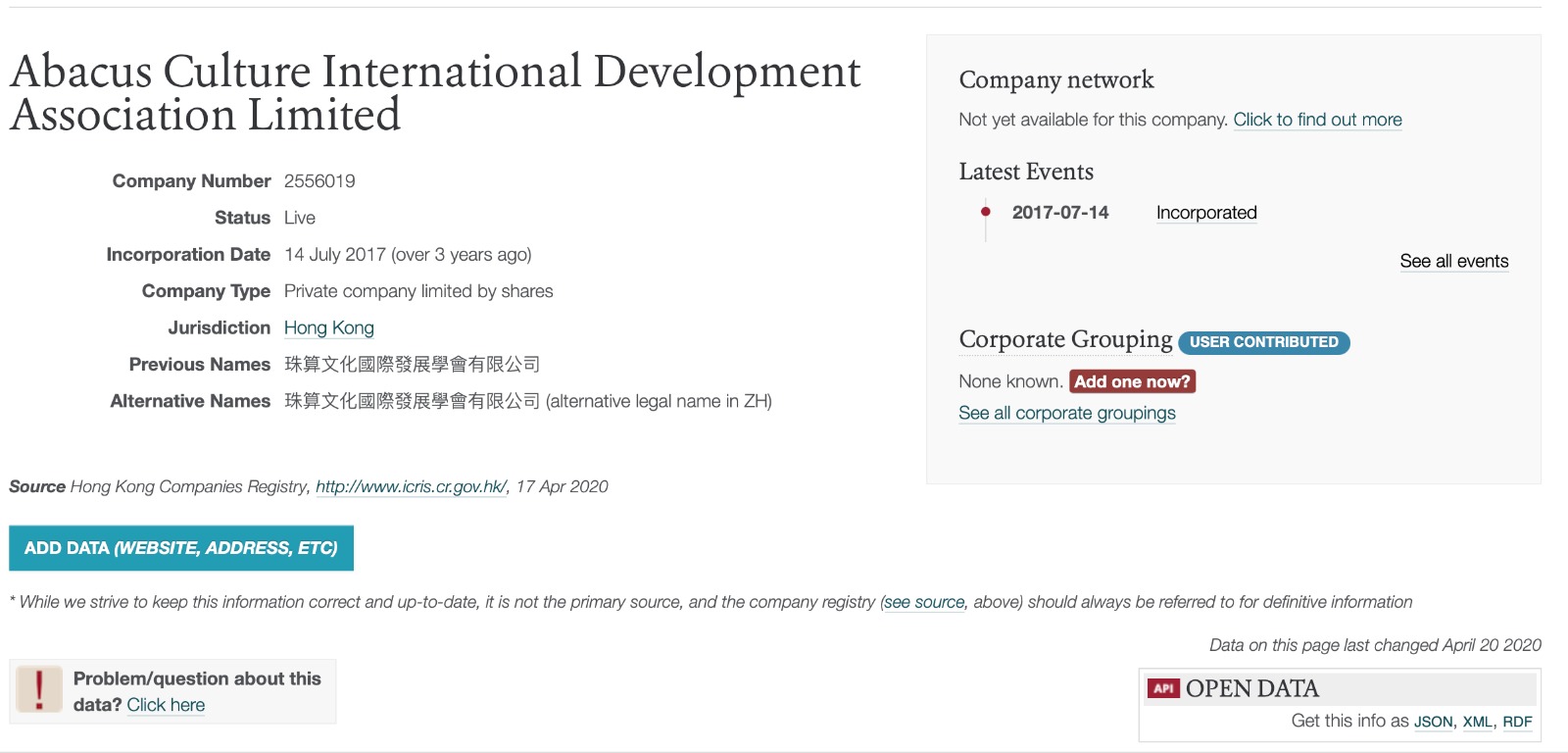Click the Abacus Culture International company title

click(x=435, y=92)
